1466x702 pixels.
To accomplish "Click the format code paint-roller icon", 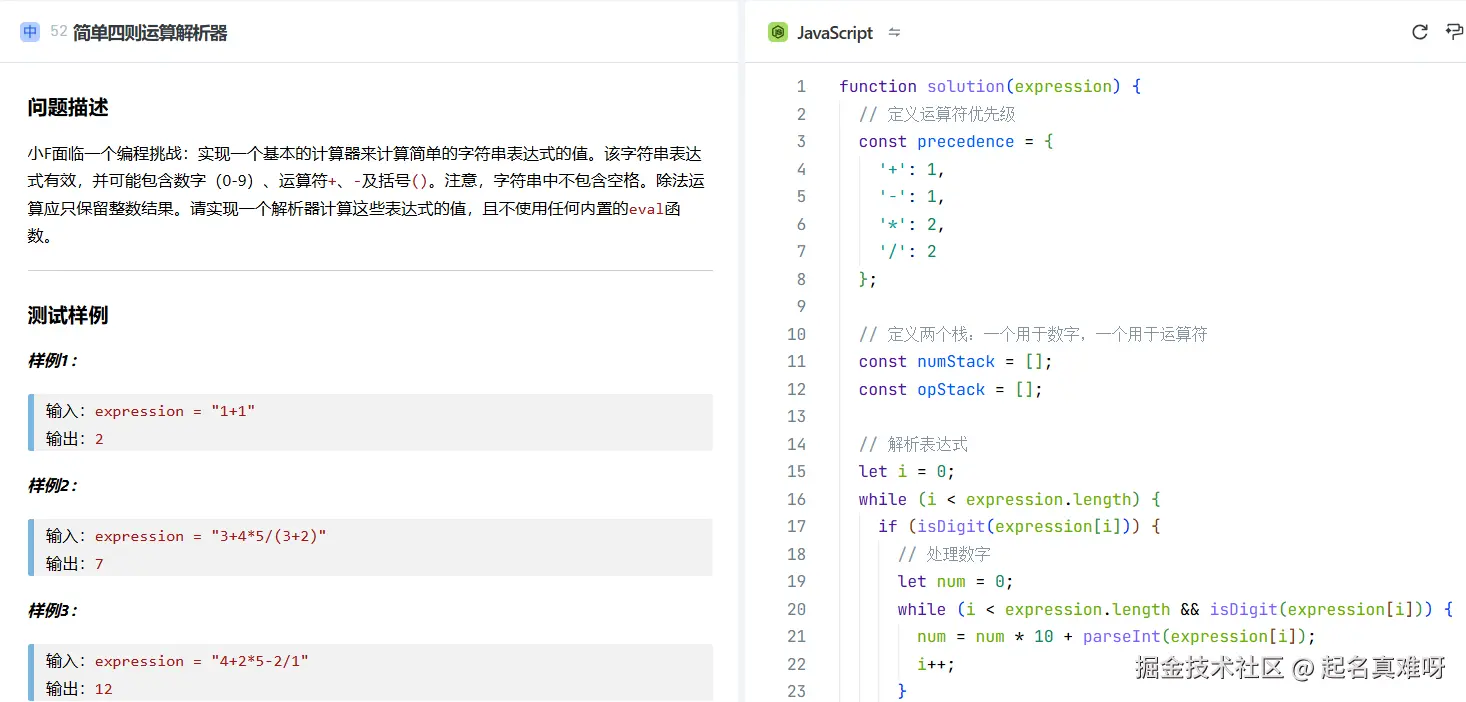I will (x=1454, y=32).
